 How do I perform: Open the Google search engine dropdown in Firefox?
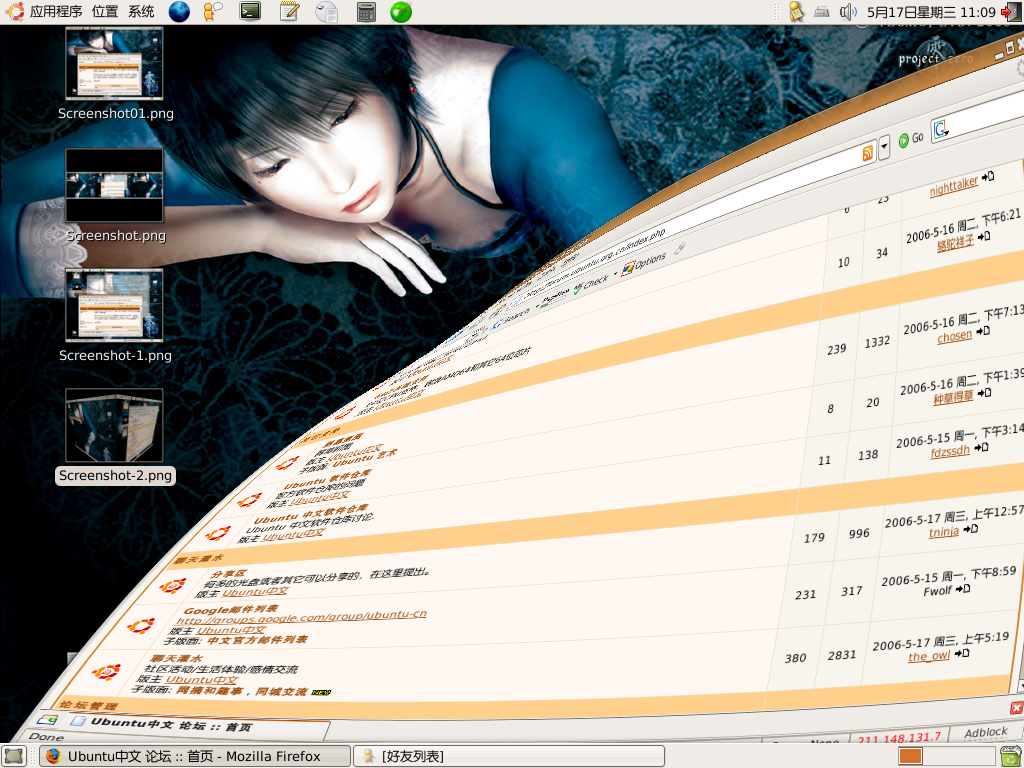[x=940, y=130]
